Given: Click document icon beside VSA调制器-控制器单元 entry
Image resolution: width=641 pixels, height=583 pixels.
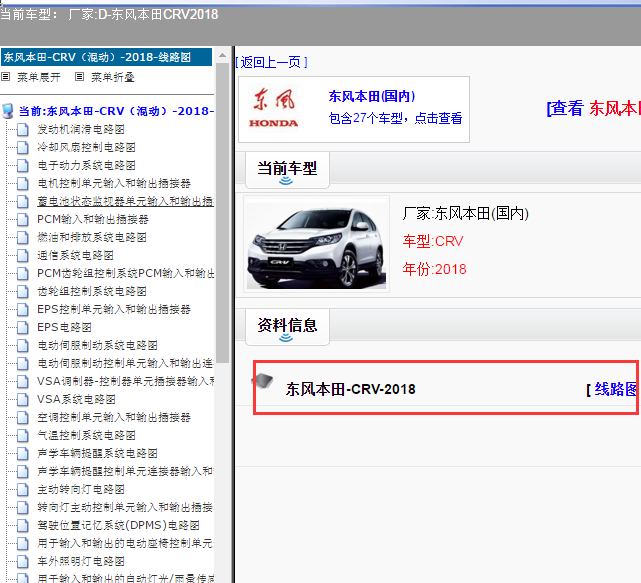Looking at the screenshot, I should click(x=23, y=381).
